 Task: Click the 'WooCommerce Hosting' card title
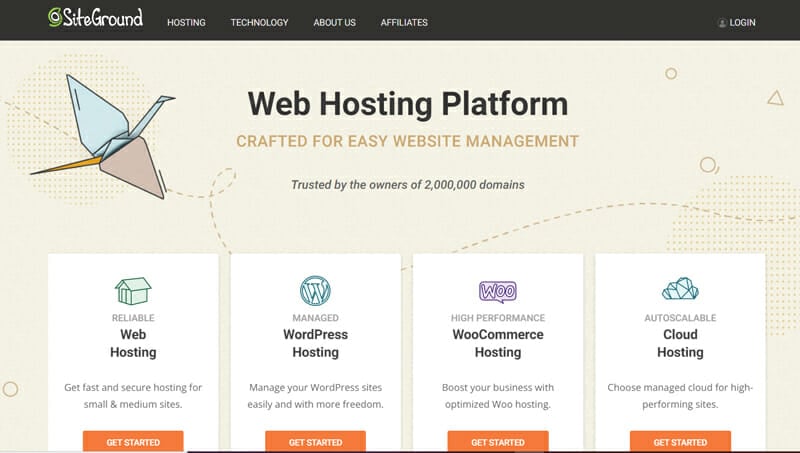(x=498, y=343)
